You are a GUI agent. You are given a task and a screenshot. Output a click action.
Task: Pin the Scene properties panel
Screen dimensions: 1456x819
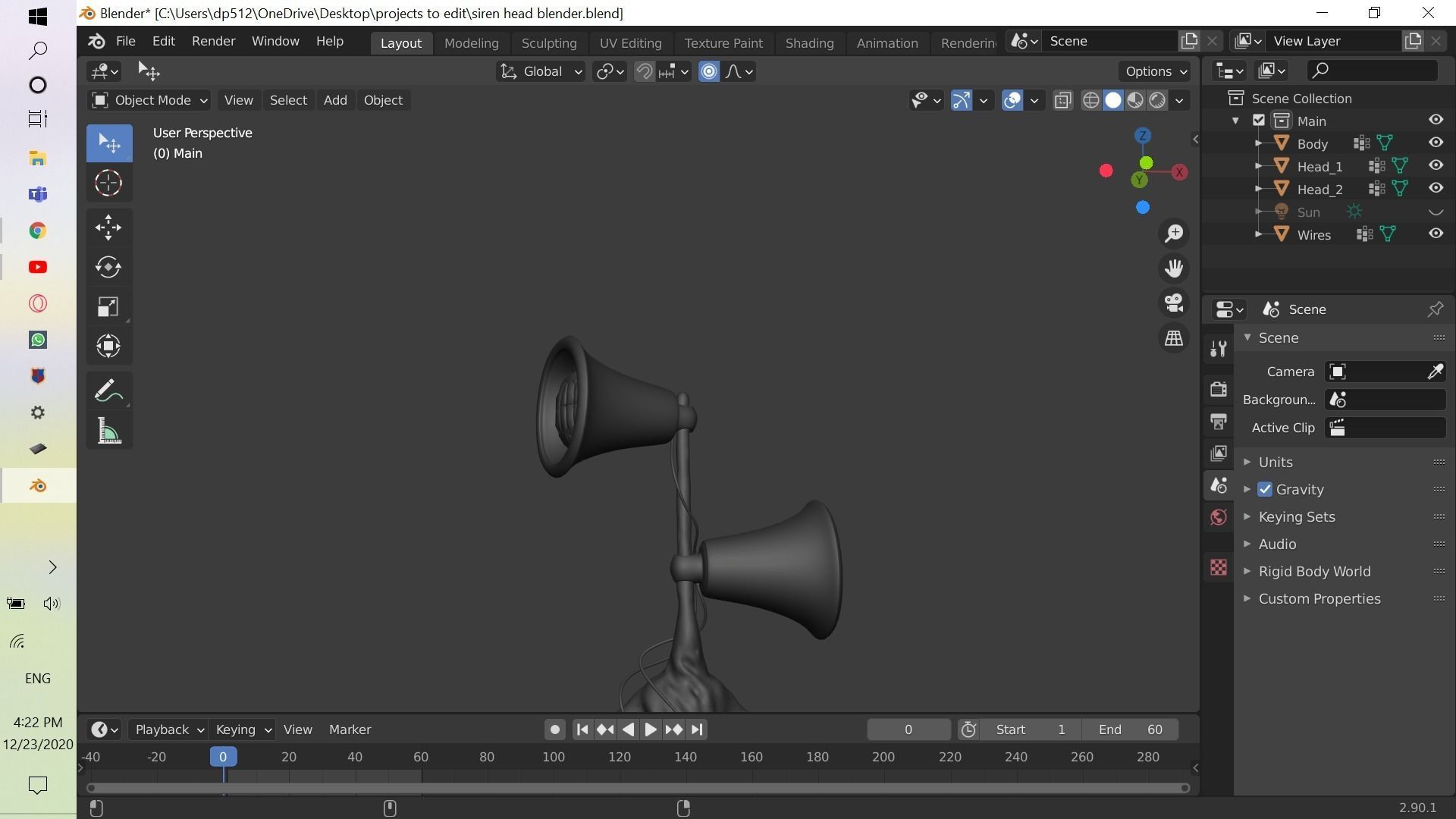coord(1436,309)
